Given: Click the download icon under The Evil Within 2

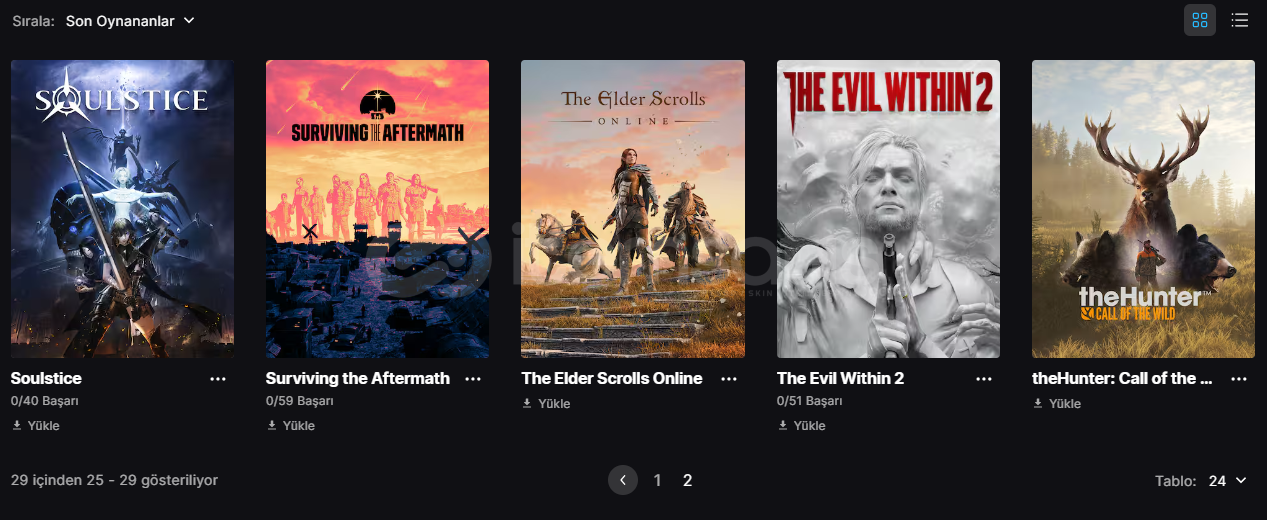Looking at the screenshot, I should [783, 425].
